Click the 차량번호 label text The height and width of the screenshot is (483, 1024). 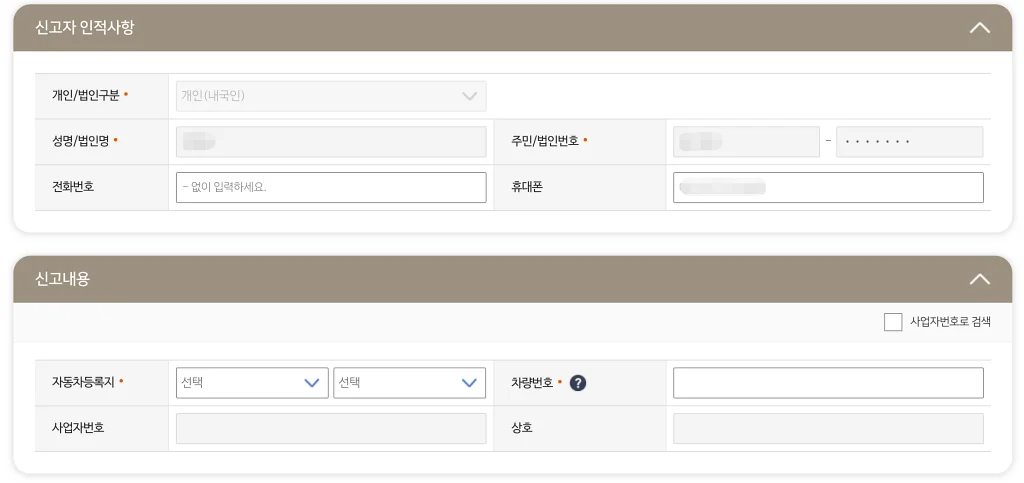pyautogui.click(x=532, y=382)
